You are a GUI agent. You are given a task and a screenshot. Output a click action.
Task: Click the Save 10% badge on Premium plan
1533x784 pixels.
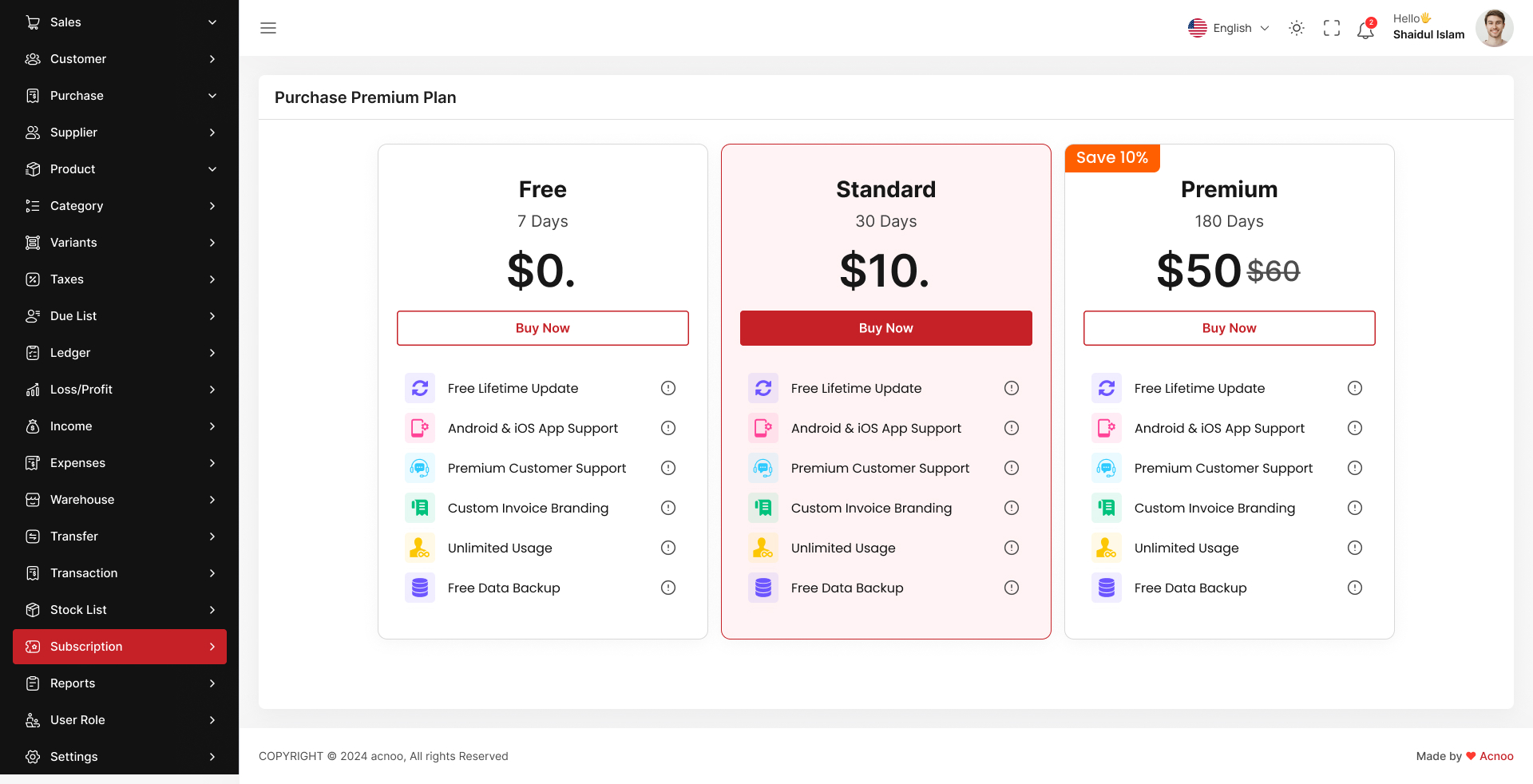tap(1112, 157)
